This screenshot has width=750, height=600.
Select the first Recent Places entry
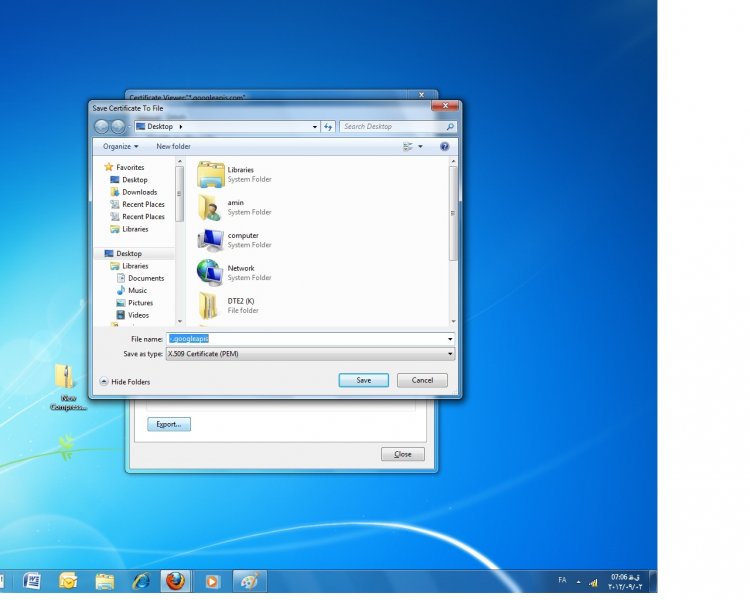(x=138, y=204)
